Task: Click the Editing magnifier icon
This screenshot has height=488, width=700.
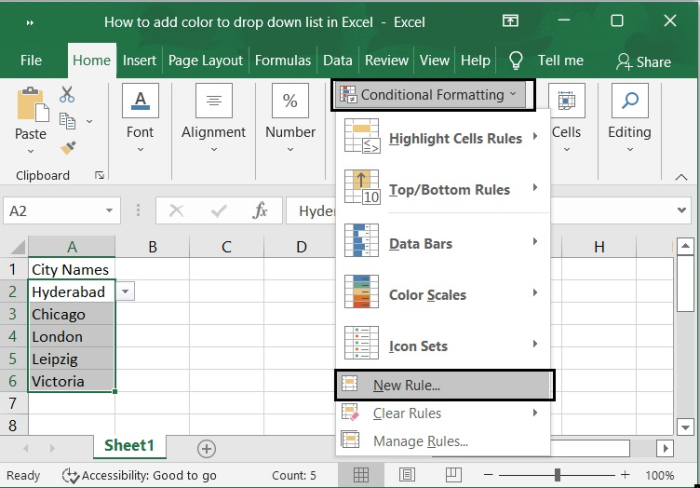Action: click(x=629, y=101)
